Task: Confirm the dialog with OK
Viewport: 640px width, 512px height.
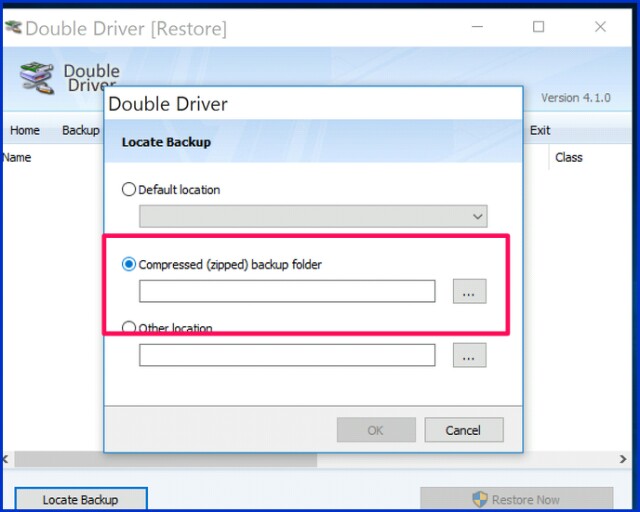Action: [376, 430]
